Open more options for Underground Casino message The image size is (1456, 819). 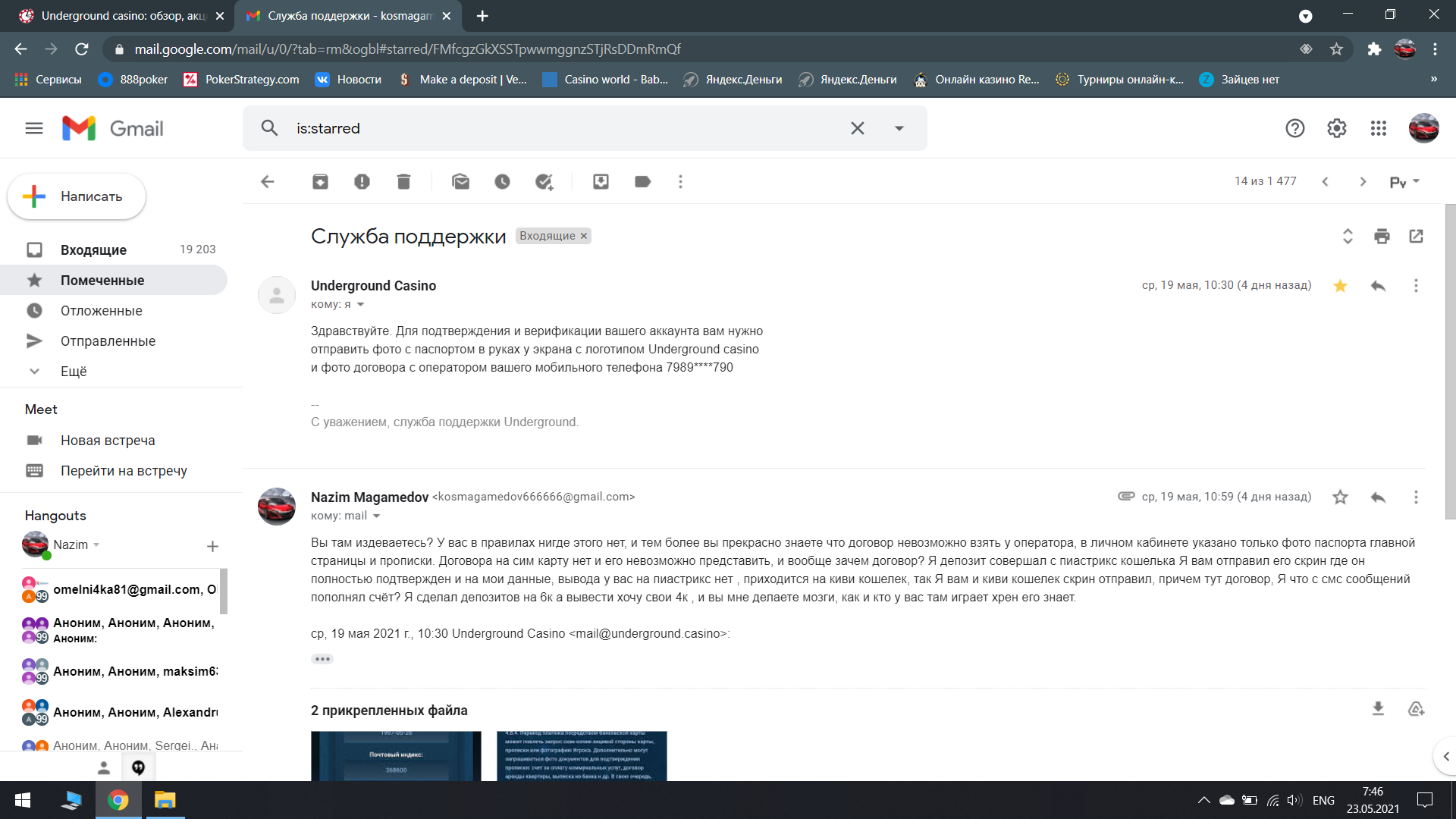coord(1416,285)
